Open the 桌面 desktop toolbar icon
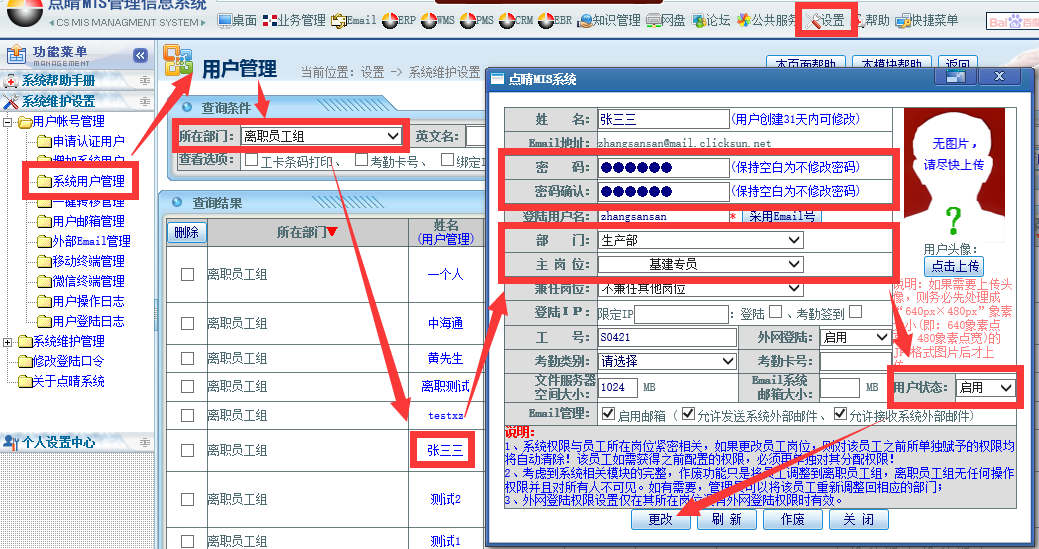This screenshot has height=549, width=1039. point(236,20)
